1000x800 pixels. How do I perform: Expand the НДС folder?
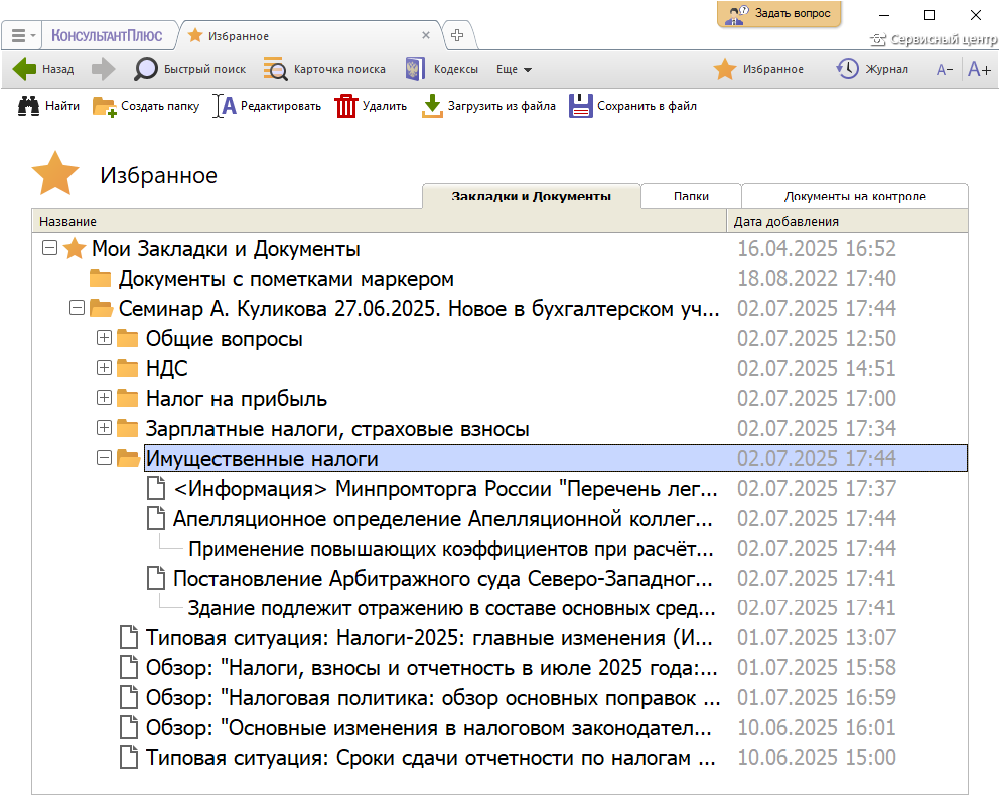pyautogui.click(x=104, y=367)
